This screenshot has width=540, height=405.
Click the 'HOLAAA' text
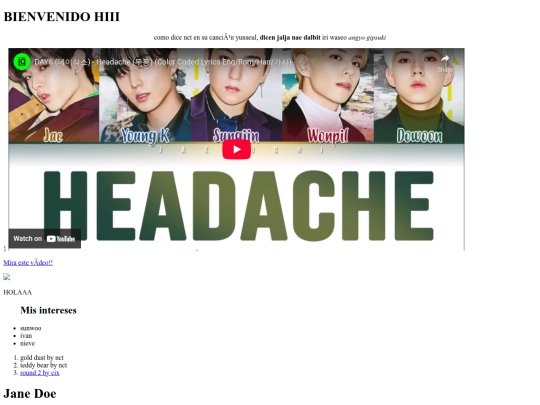[x=18, y=292]
